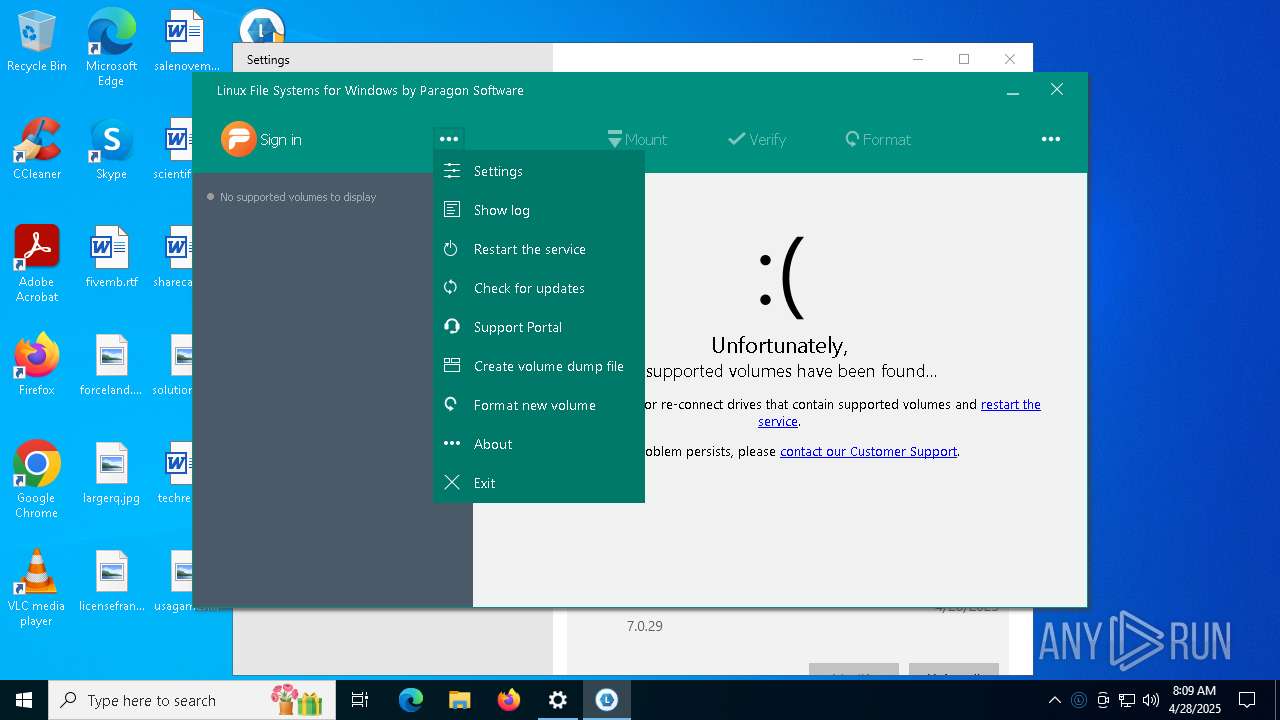Open the network icon in system tray
Image resolution: width=1280 pixels, height=720 pixels.
[x=1127, y=700]
